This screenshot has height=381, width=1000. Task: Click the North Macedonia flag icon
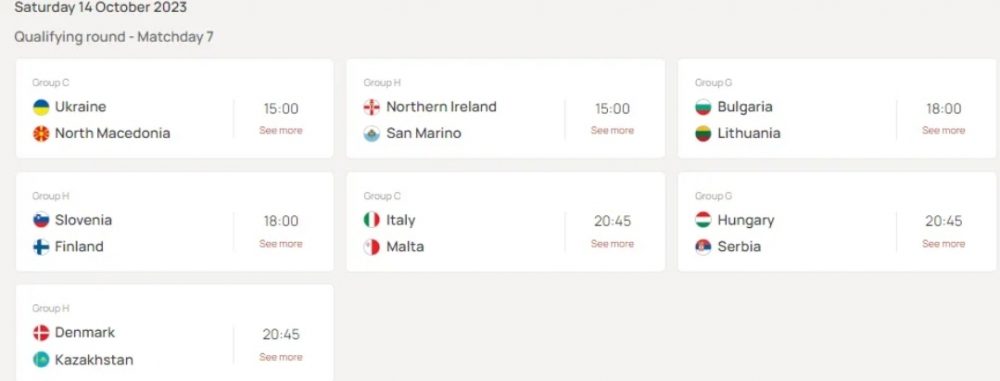point(41,134)
